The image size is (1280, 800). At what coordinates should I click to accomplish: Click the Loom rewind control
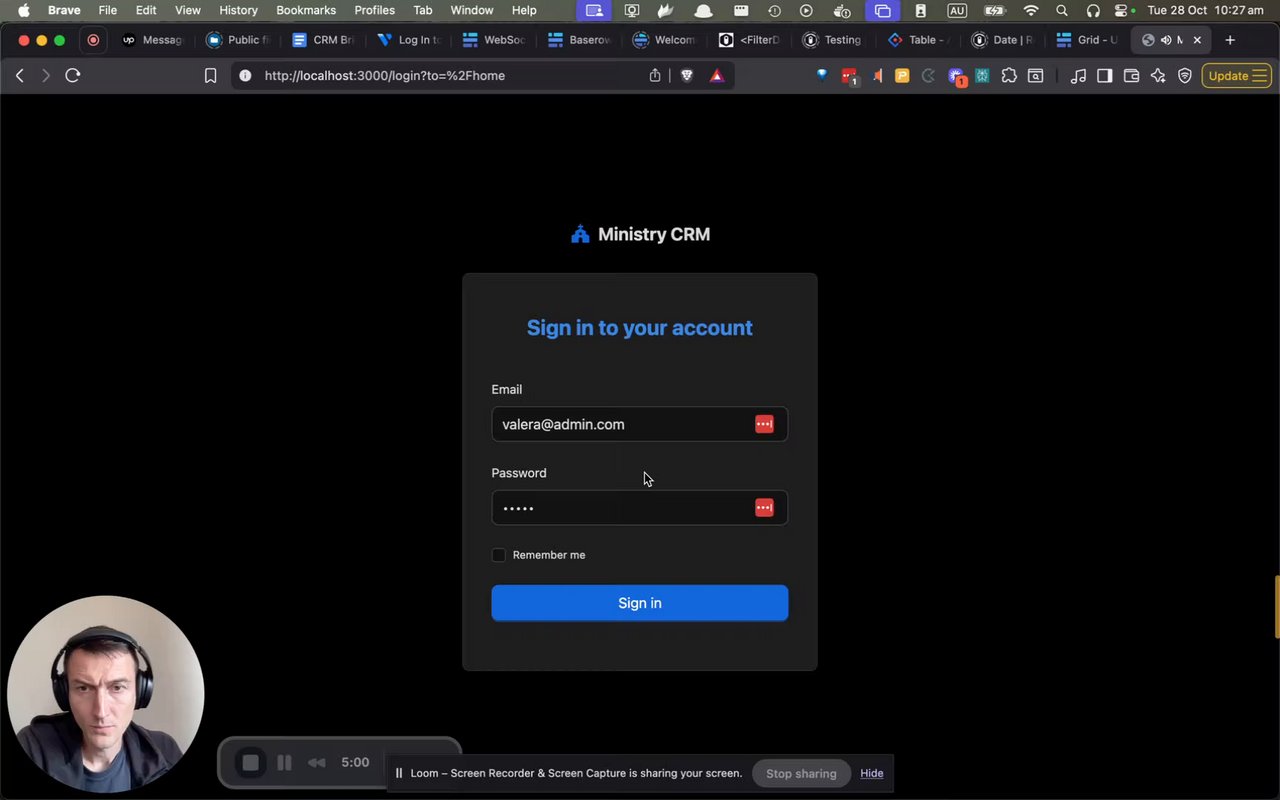pyautogui.click(x=316, y=763)
